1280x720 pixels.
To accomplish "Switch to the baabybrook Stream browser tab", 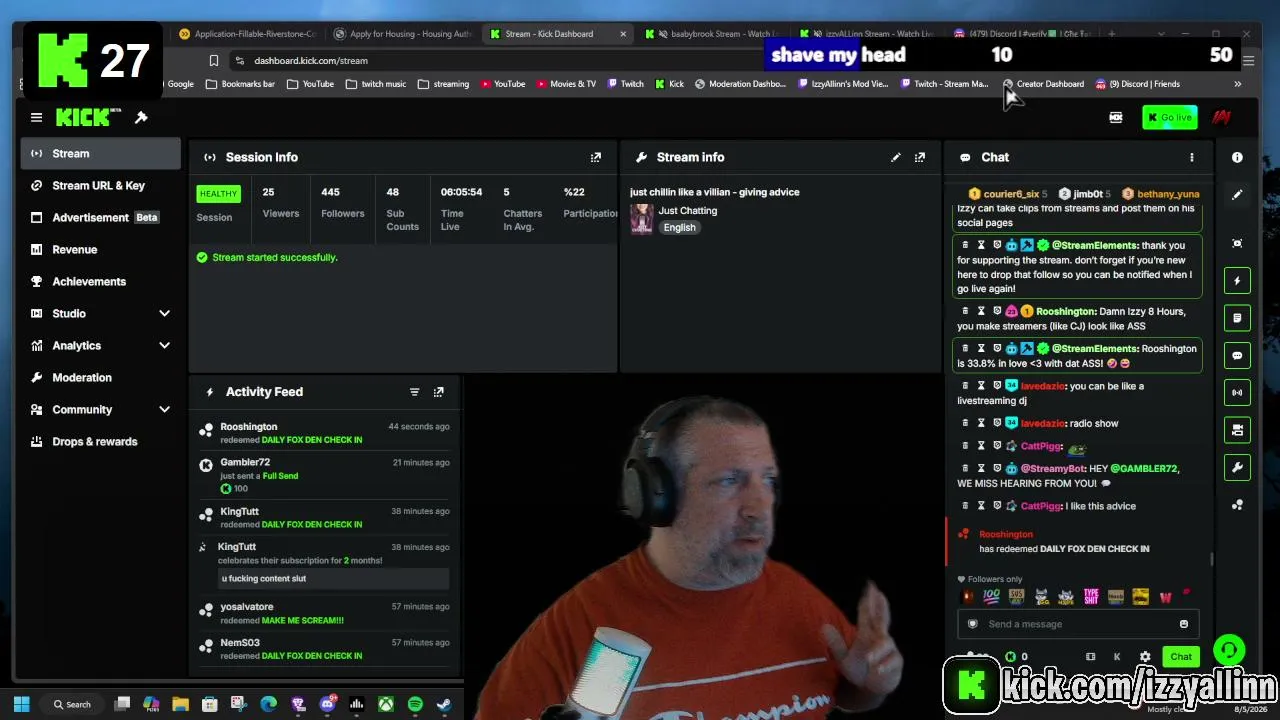I will [x=712, y=34].
